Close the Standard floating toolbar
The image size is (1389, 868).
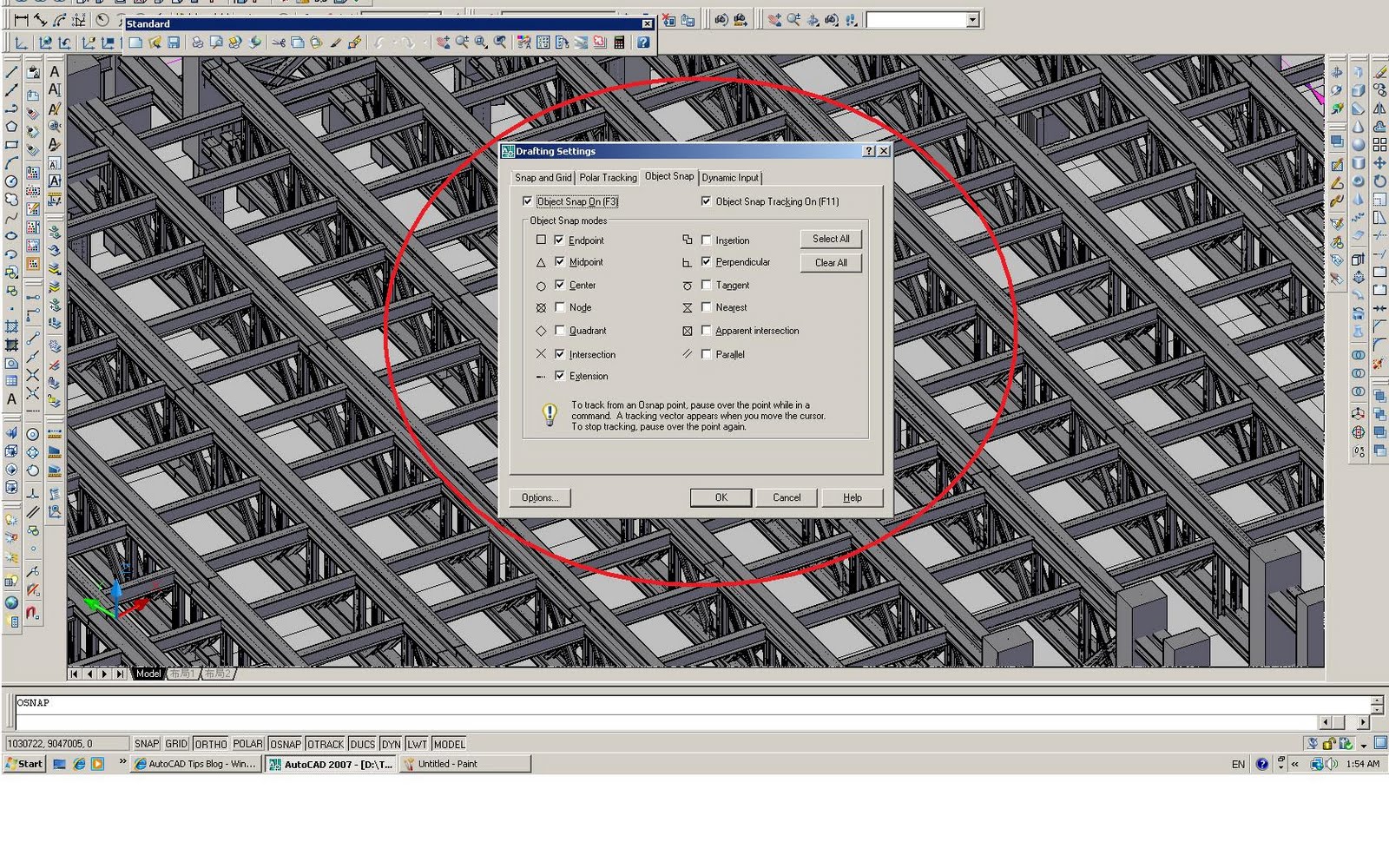pyautogui.click(x=647, y=23)
